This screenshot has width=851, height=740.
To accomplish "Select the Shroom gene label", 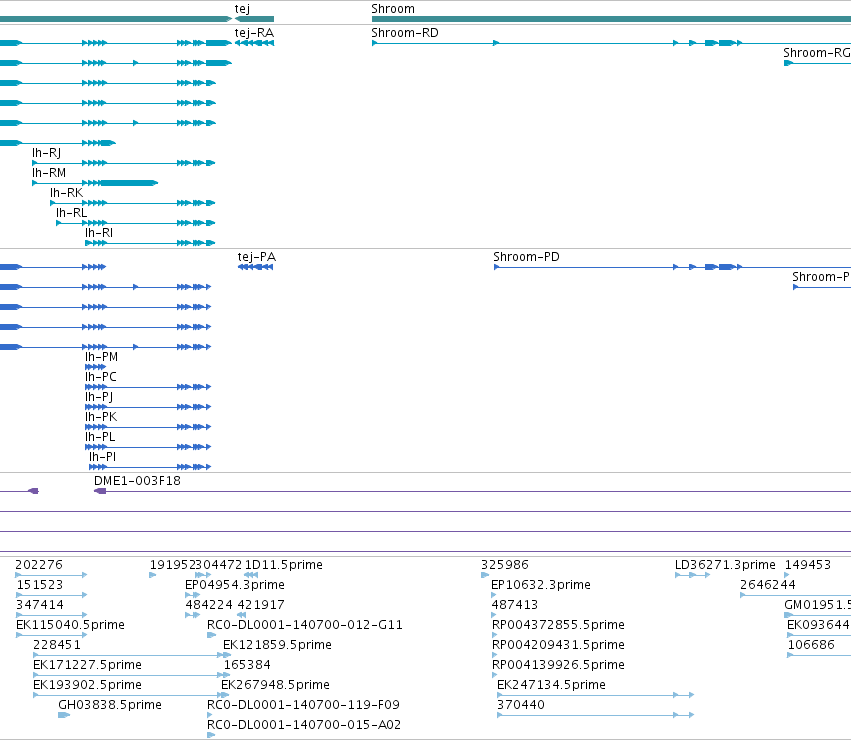I will click(x=393, y=9).
